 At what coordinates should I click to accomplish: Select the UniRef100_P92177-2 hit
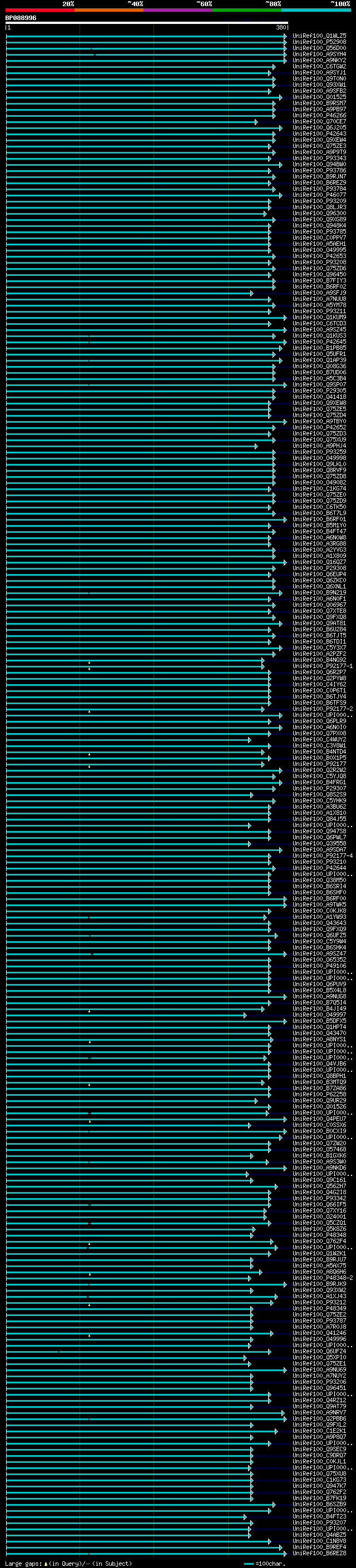[323, 709]
